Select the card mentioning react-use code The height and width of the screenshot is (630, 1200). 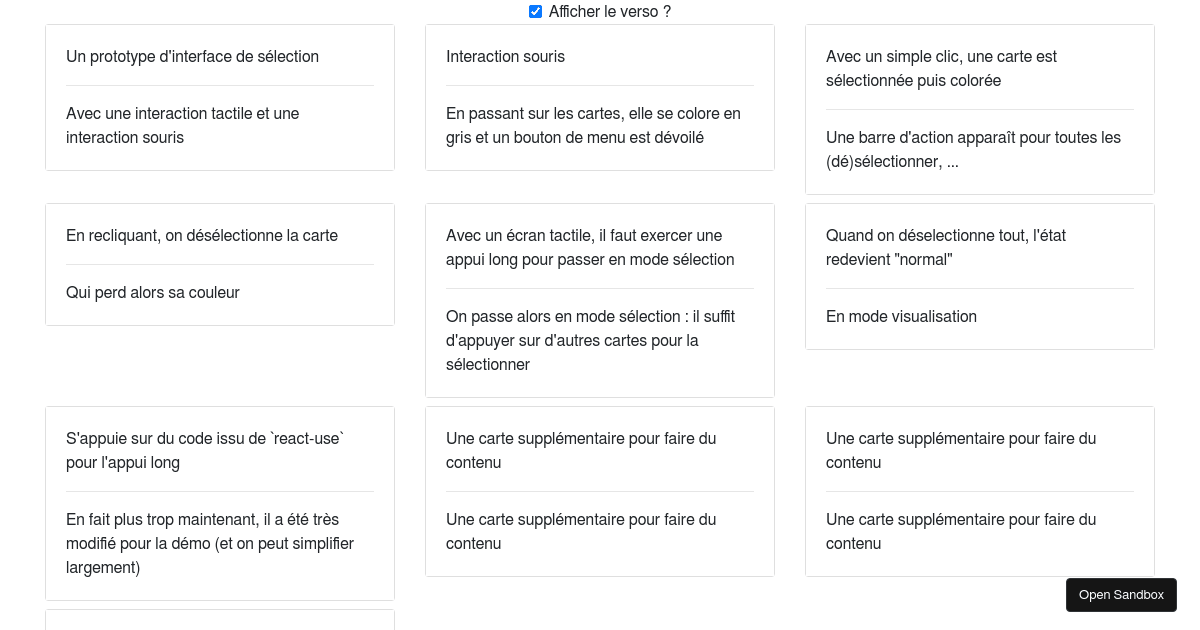[x=219, y=502]
